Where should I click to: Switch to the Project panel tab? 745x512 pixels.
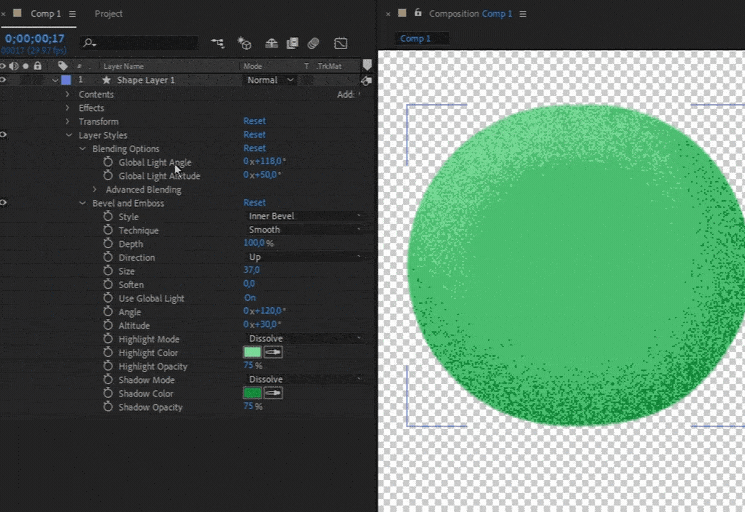click(109, 14)
